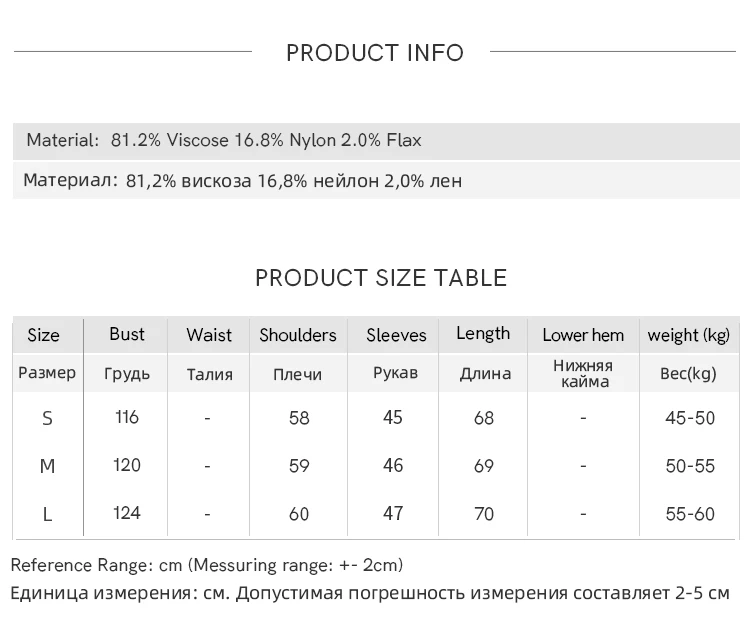Click the 55-60 weight range cell
The image size is (750, 630).
click(690, 514)
